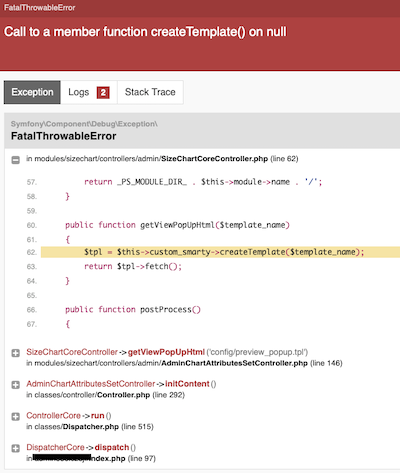
Task: Expand the getViewPopUpHtml trace entry
Action: (15, 353)
